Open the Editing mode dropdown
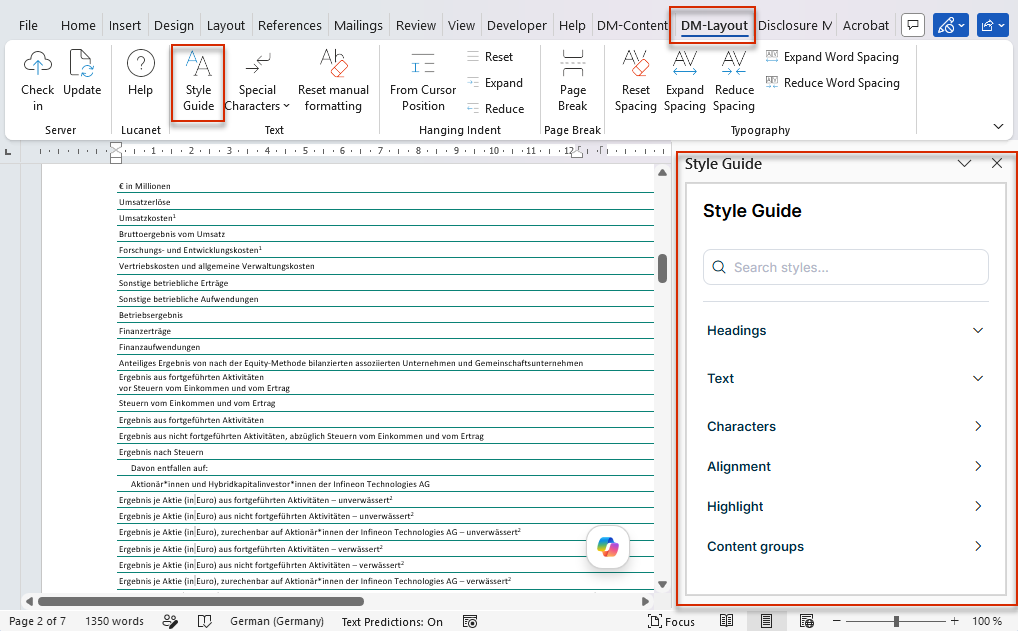Image resolution: width=1018 pixels, height=631 pixels. pos(950,25)
